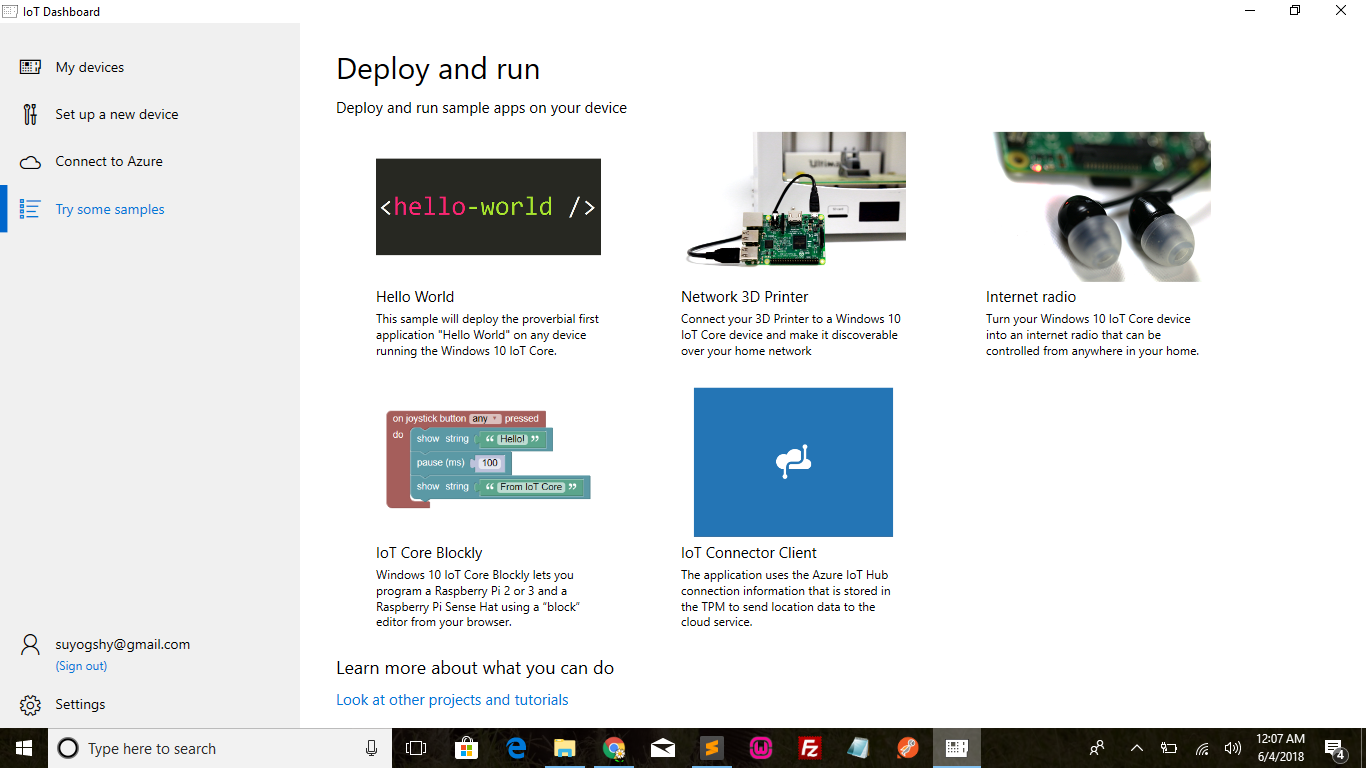Open the Wi-Fi network tray icon

(x=1202, y=748)
